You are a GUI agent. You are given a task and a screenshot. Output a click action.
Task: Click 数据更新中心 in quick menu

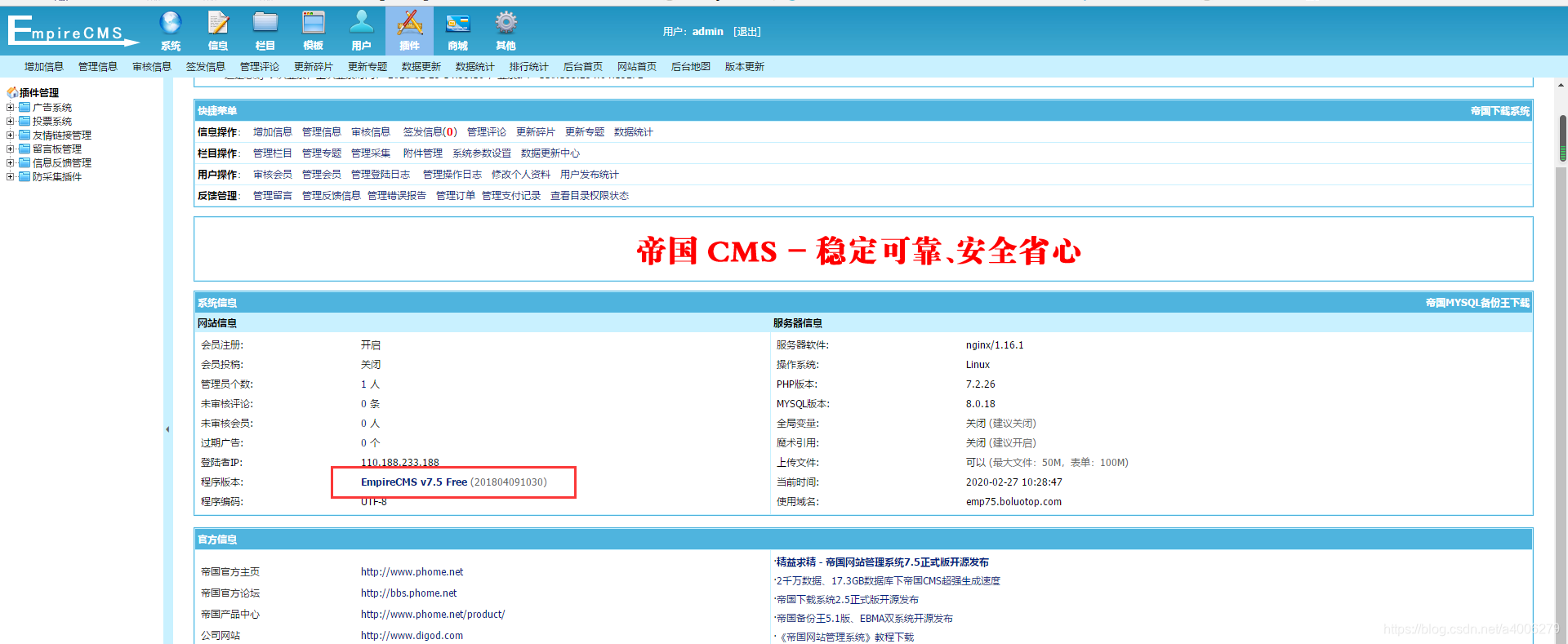coord(550,153)
